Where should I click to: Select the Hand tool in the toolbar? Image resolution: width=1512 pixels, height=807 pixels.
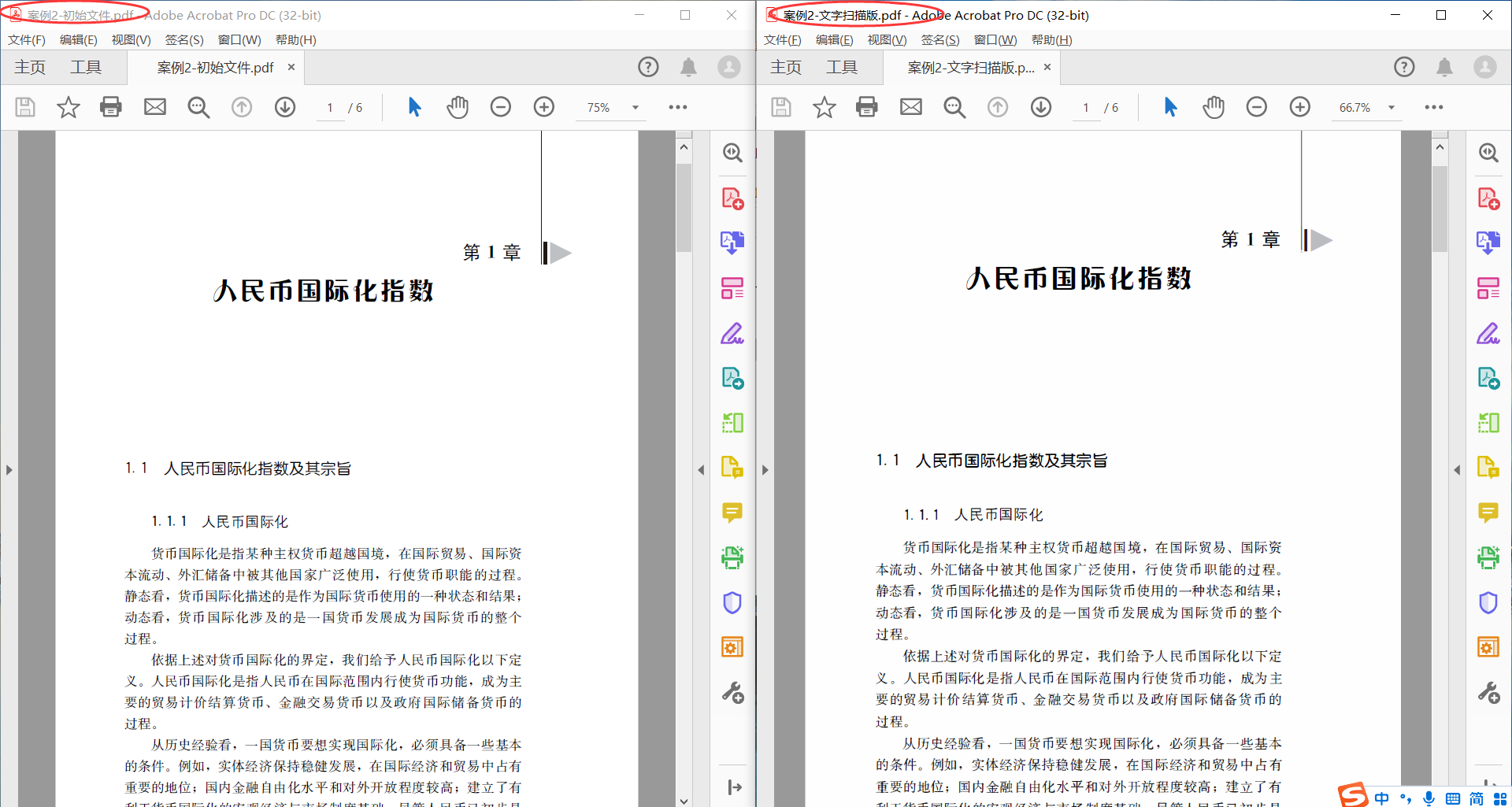click(x=458, y=107)
